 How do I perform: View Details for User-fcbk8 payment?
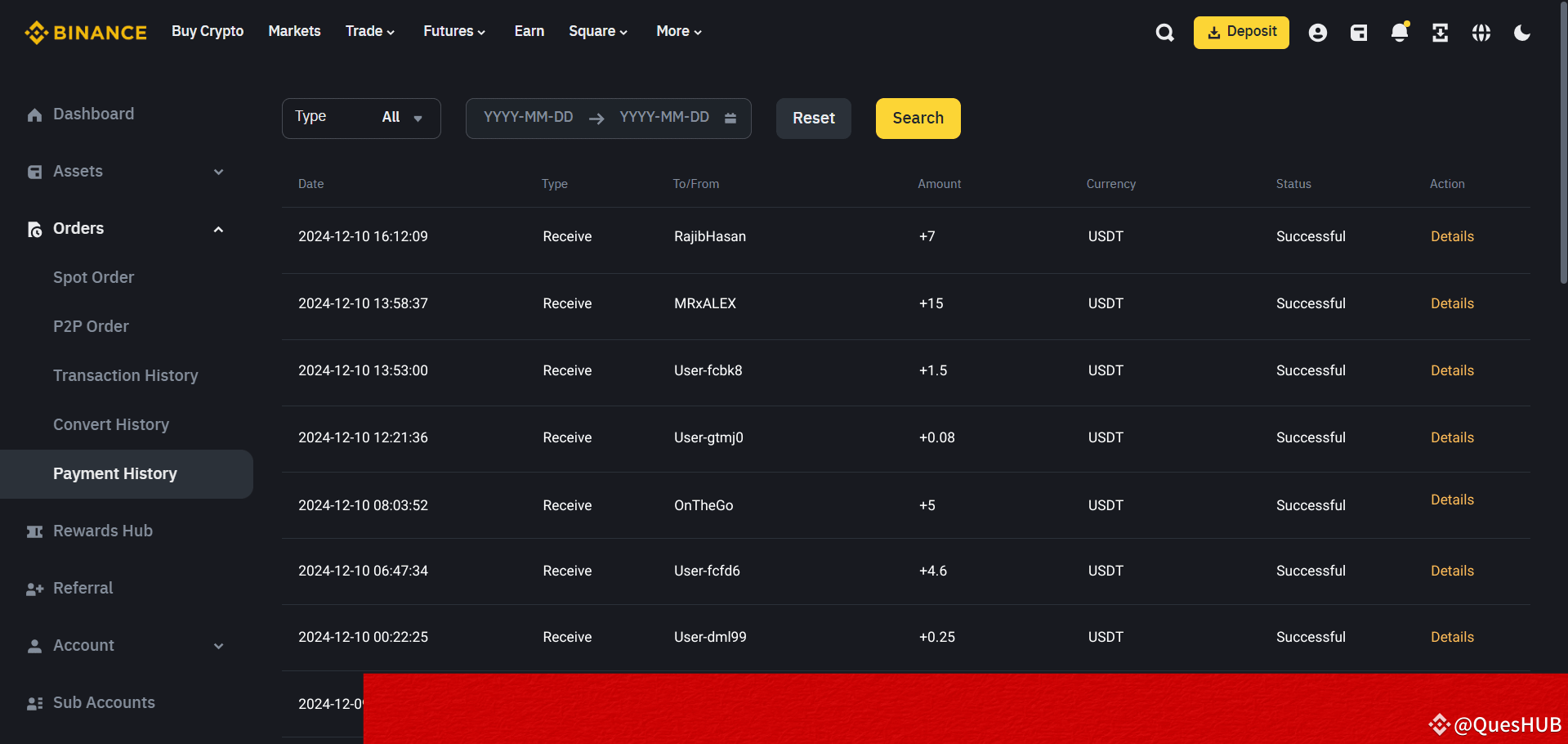pos(1452,370)
